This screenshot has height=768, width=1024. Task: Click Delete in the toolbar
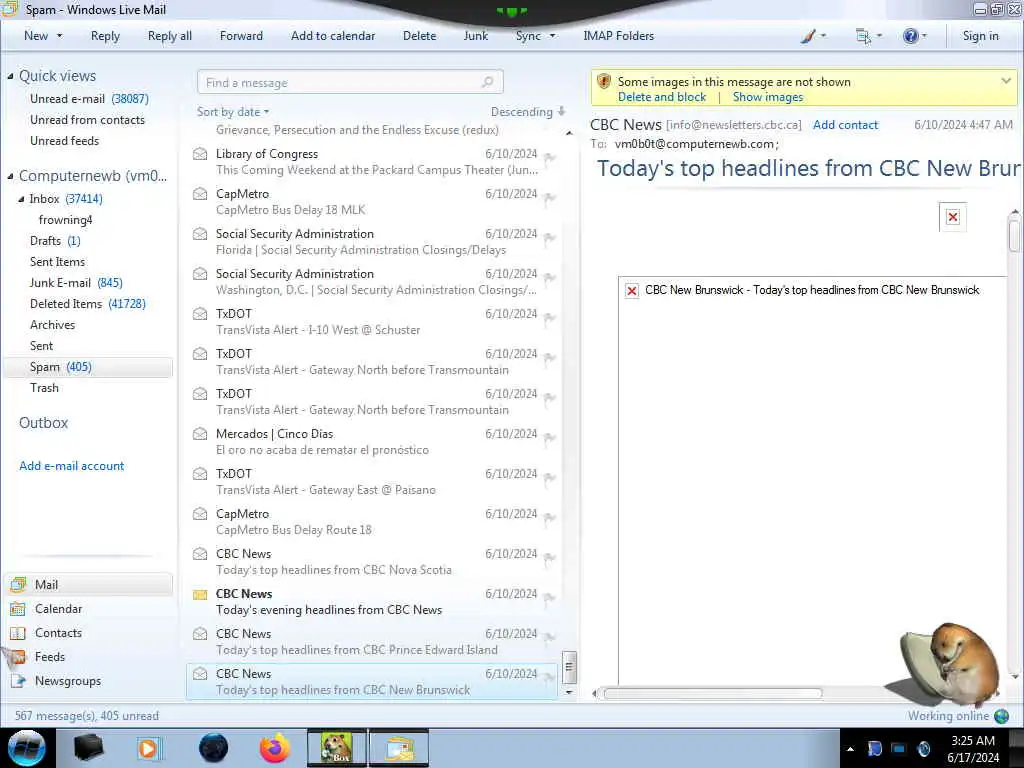419,36
